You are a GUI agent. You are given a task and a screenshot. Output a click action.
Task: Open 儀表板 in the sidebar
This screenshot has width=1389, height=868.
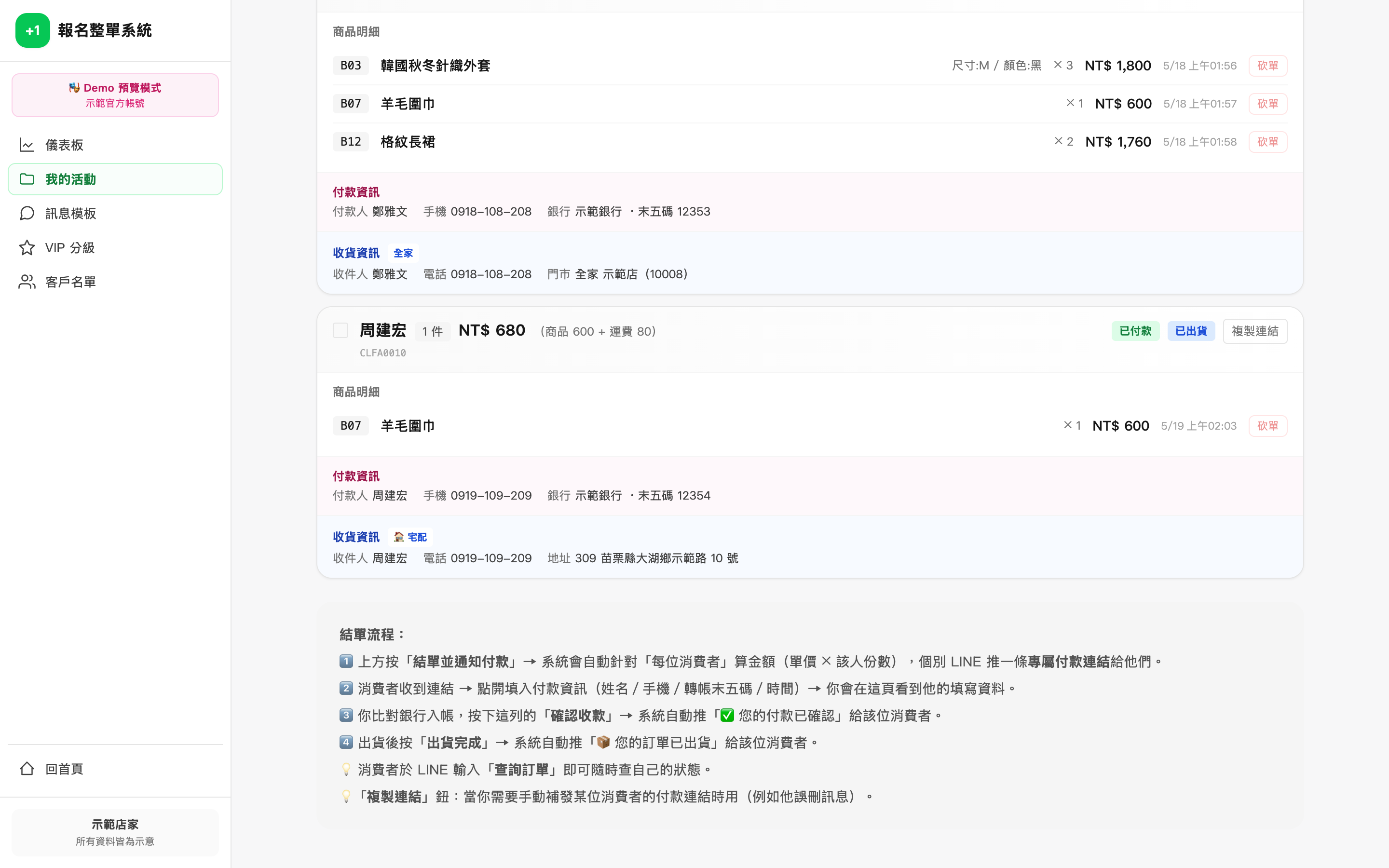(115, 145)
